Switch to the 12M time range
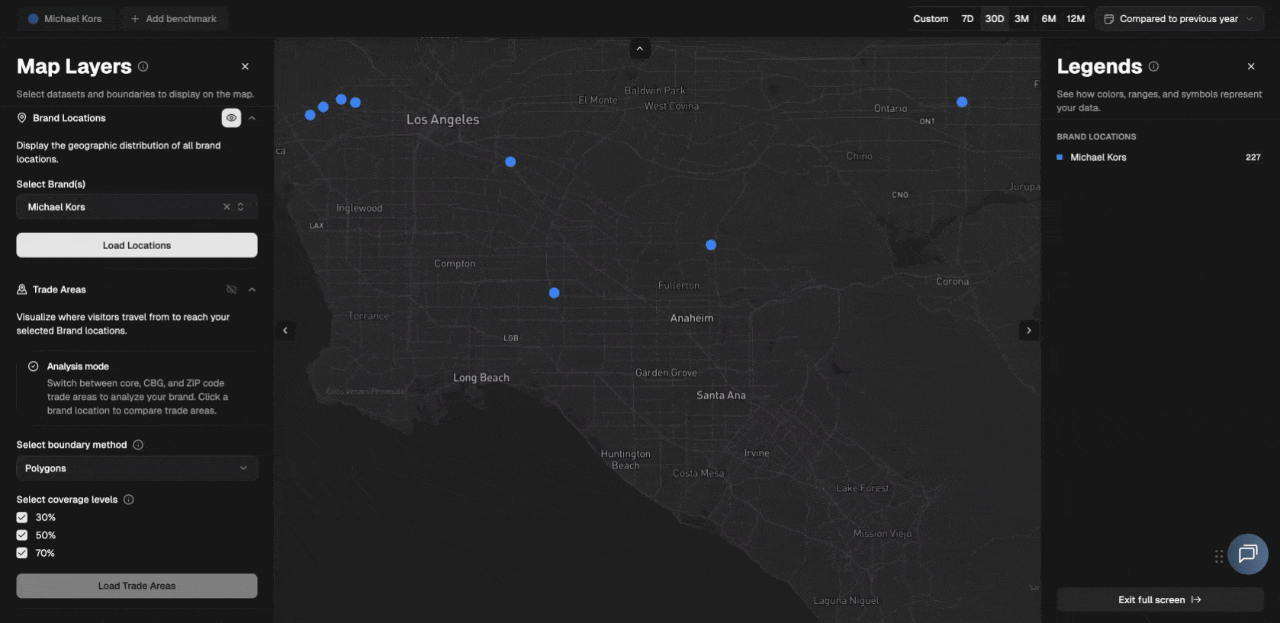The height and width of the screenshot is (623, 1280). 1075,18
